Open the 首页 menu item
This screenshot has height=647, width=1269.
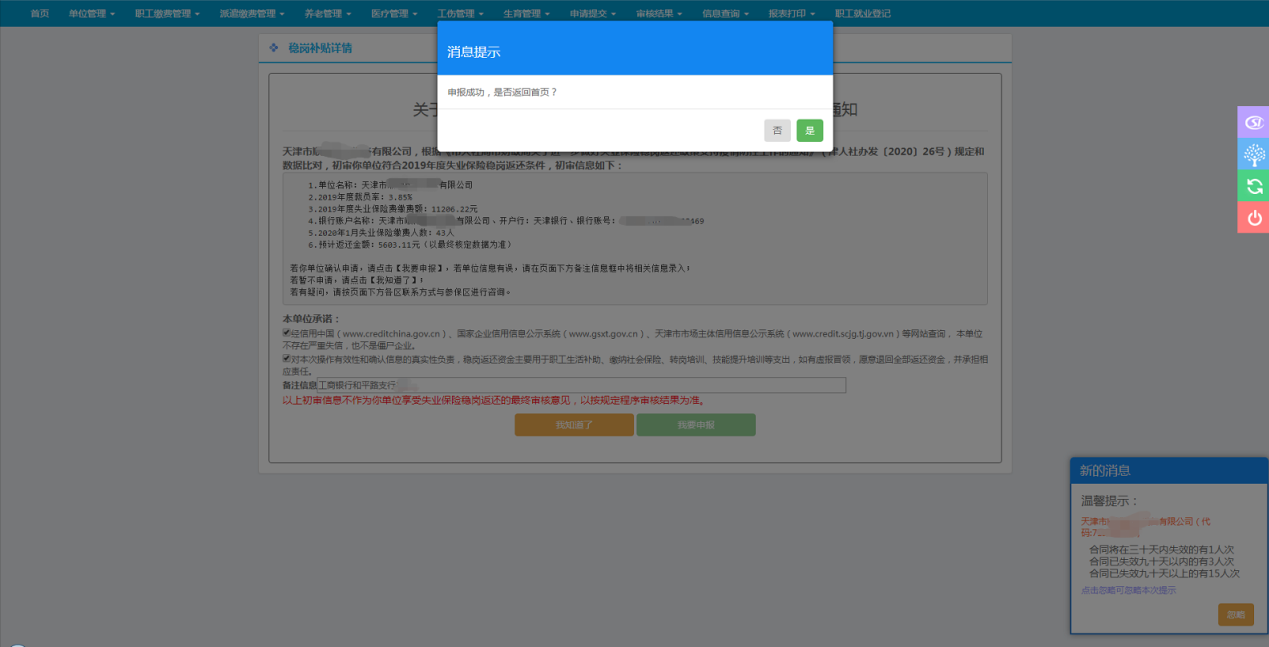pyautogui.click(x=40, y=14)
